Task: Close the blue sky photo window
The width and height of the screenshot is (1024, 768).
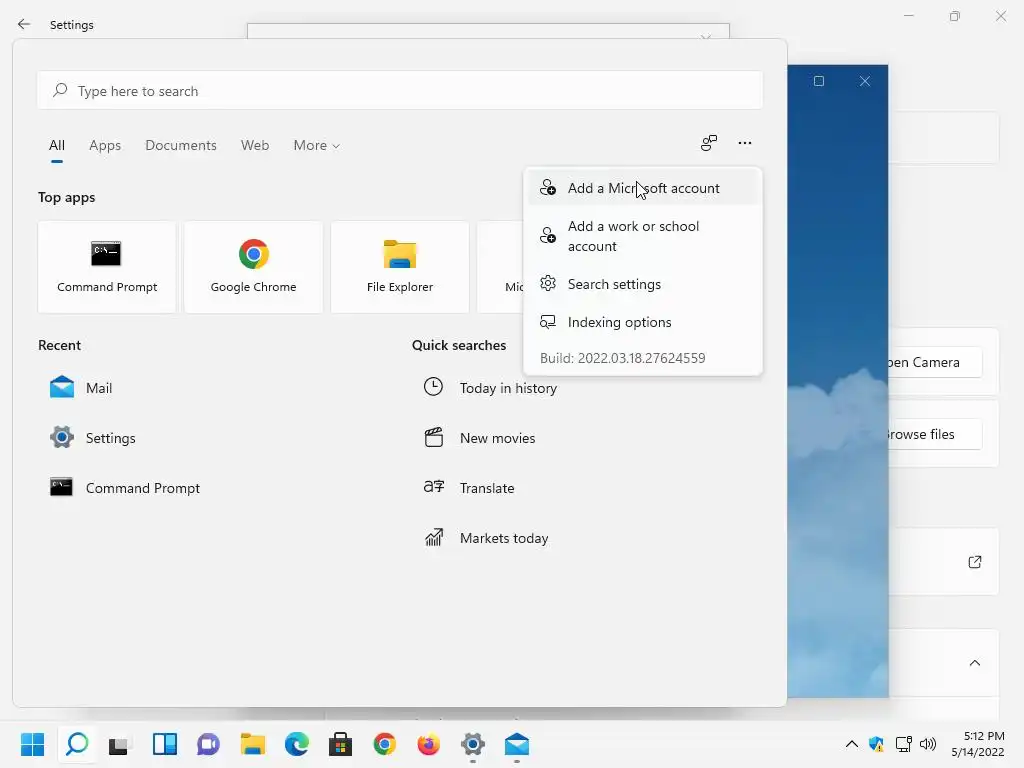Action: click(x=864, y=81)
